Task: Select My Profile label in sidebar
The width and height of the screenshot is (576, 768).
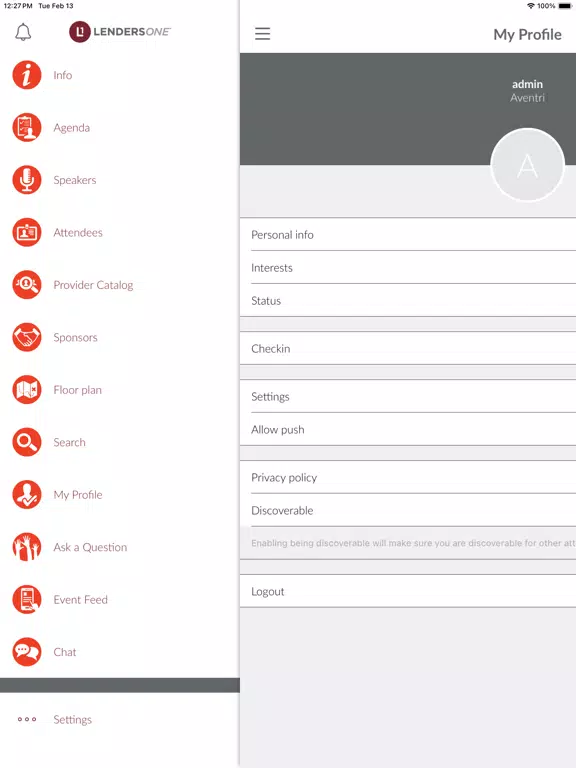Action: (x=78, y=494)
